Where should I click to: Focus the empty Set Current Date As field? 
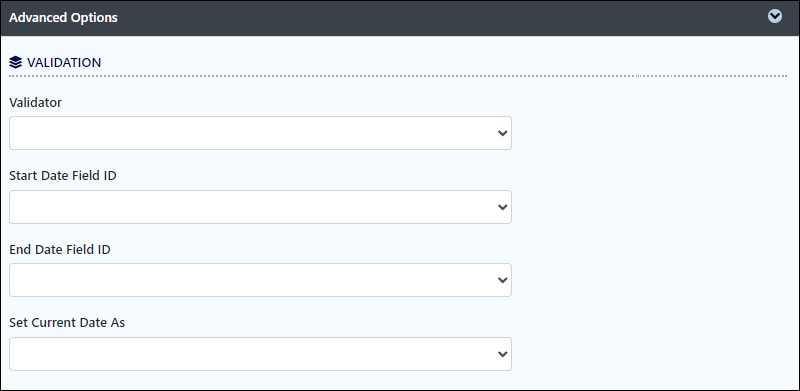[253, 354]
